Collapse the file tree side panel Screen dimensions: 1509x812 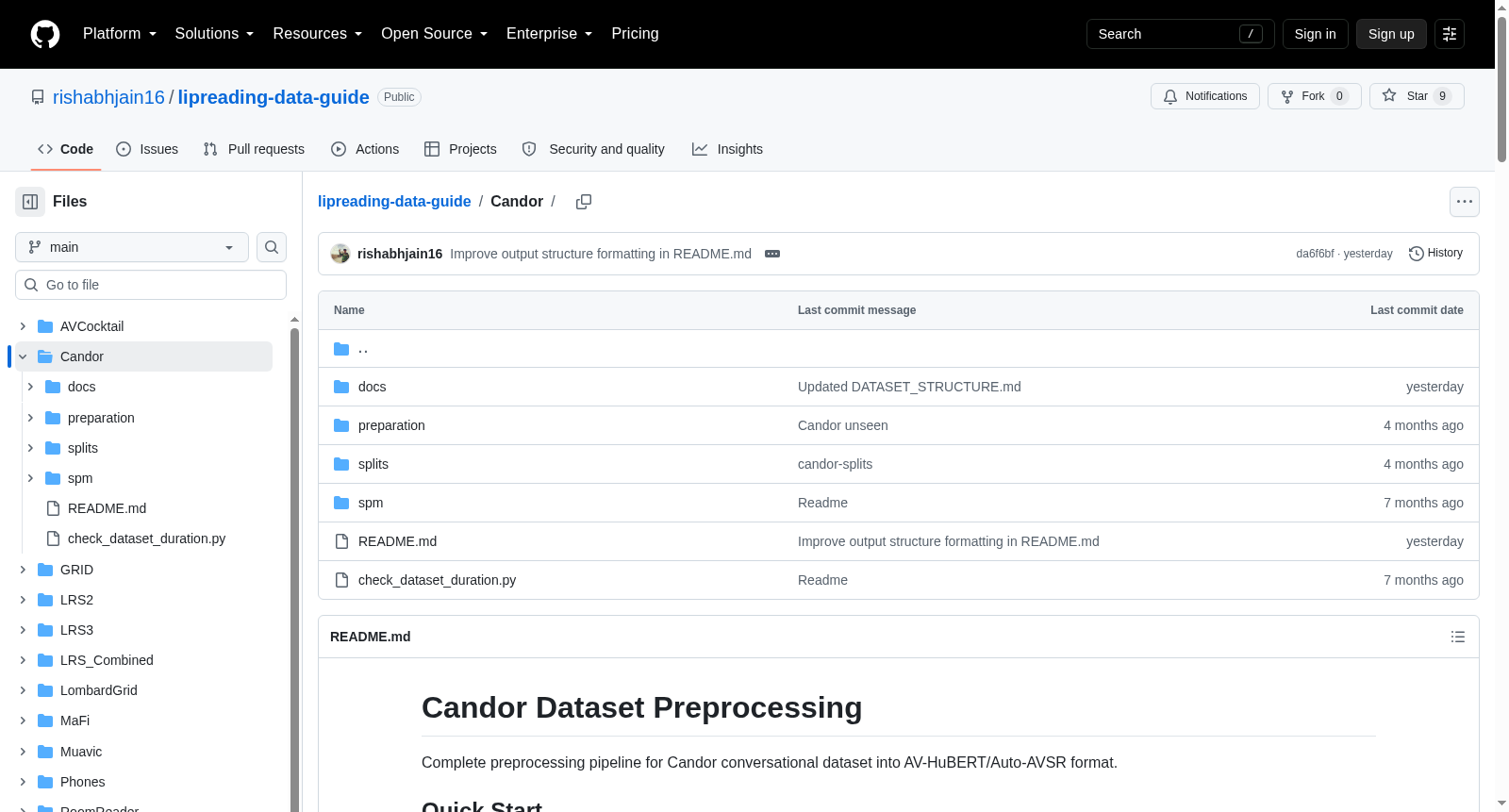coord(30,202)
